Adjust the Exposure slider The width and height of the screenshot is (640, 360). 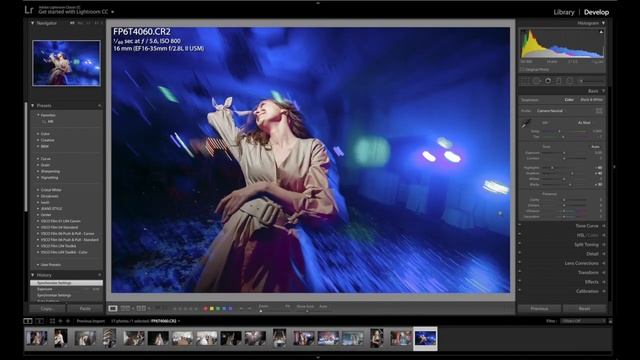coord(564,153)
